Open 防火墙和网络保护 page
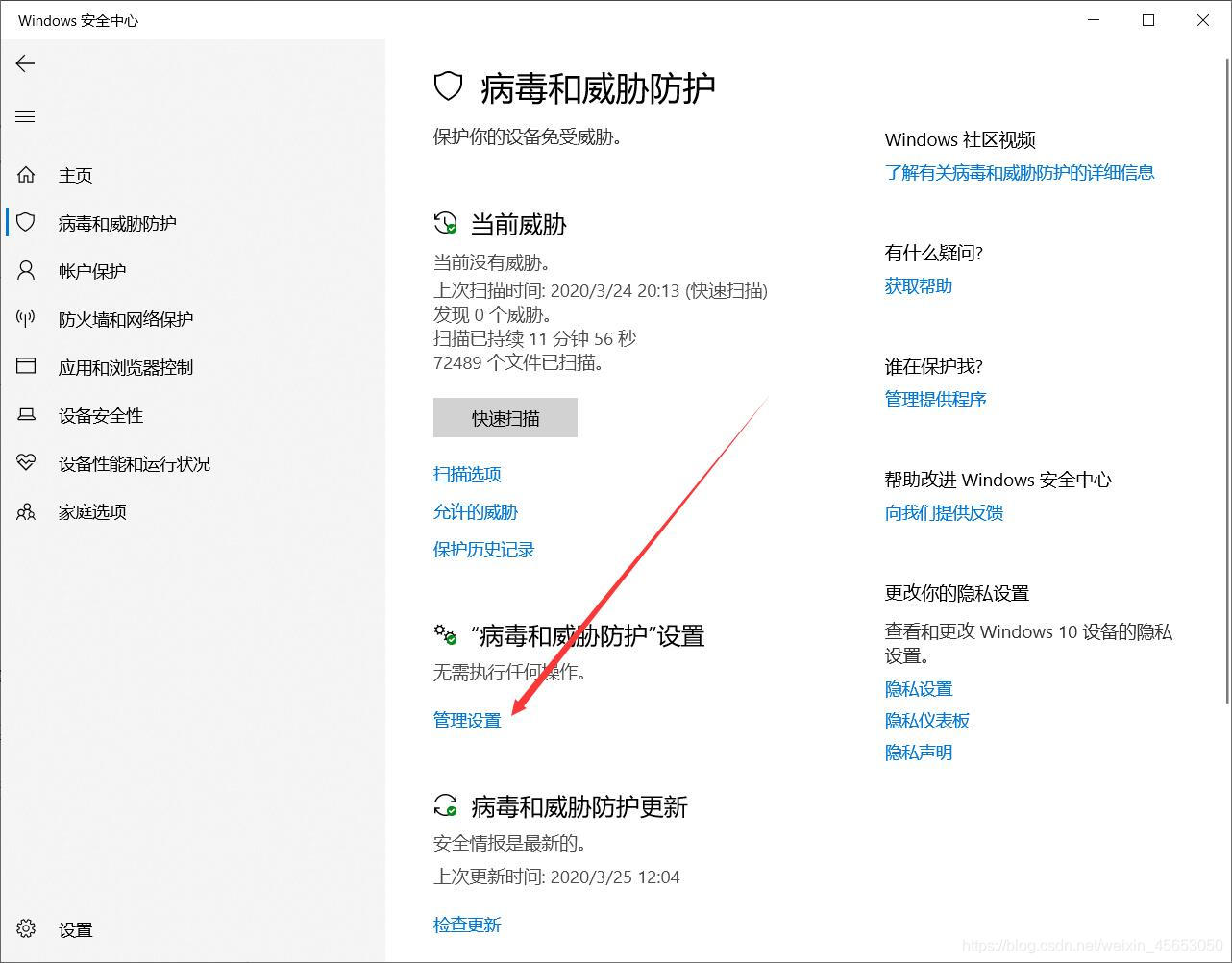Viewport: 1232px width, 963px height. pos(126,319)
